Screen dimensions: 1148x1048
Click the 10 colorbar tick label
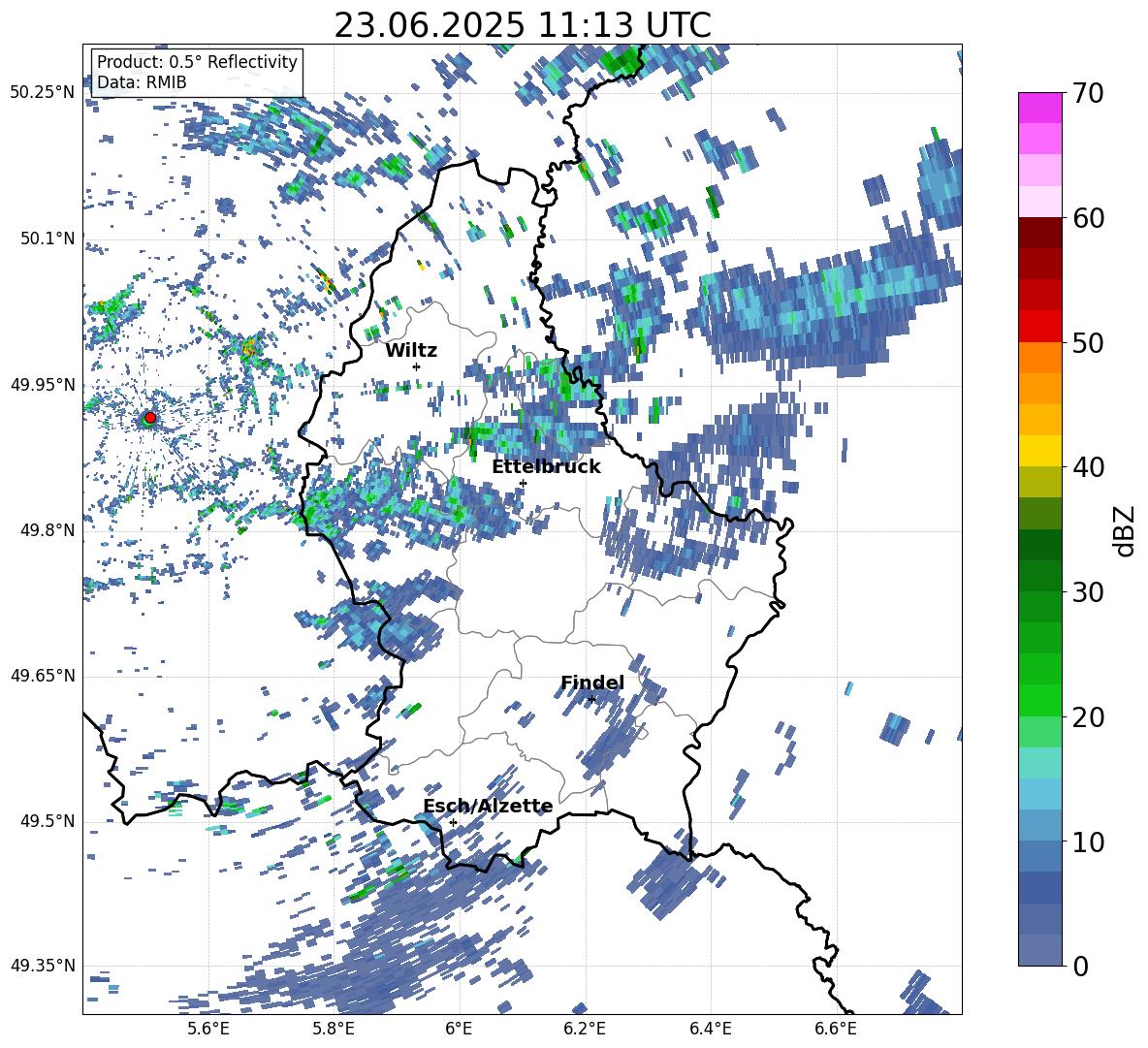tap(1088, 842)
